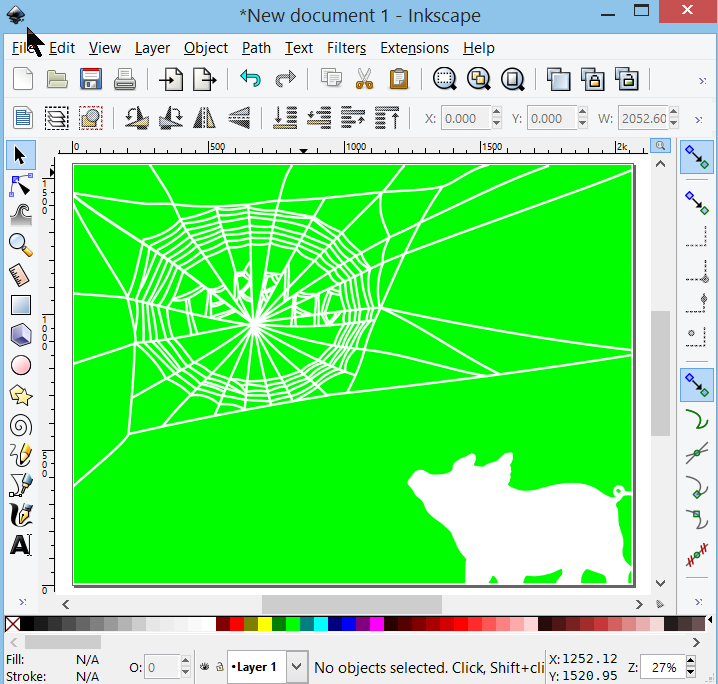Undo the last action
Viewport: 718px width, 684px height.
coord(250,79)
